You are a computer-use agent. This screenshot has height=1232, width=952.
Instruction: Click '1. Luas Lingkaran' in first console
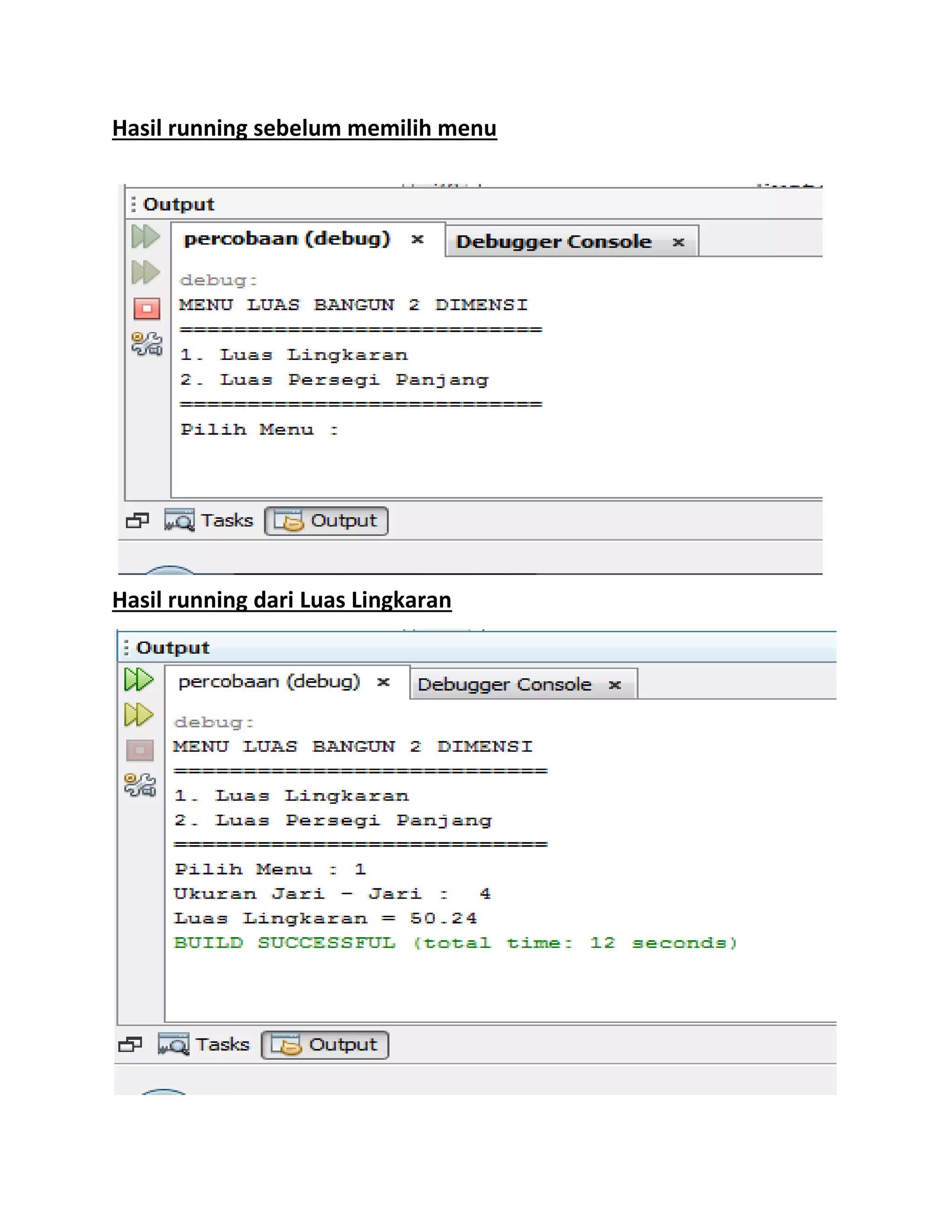(294, 355)
